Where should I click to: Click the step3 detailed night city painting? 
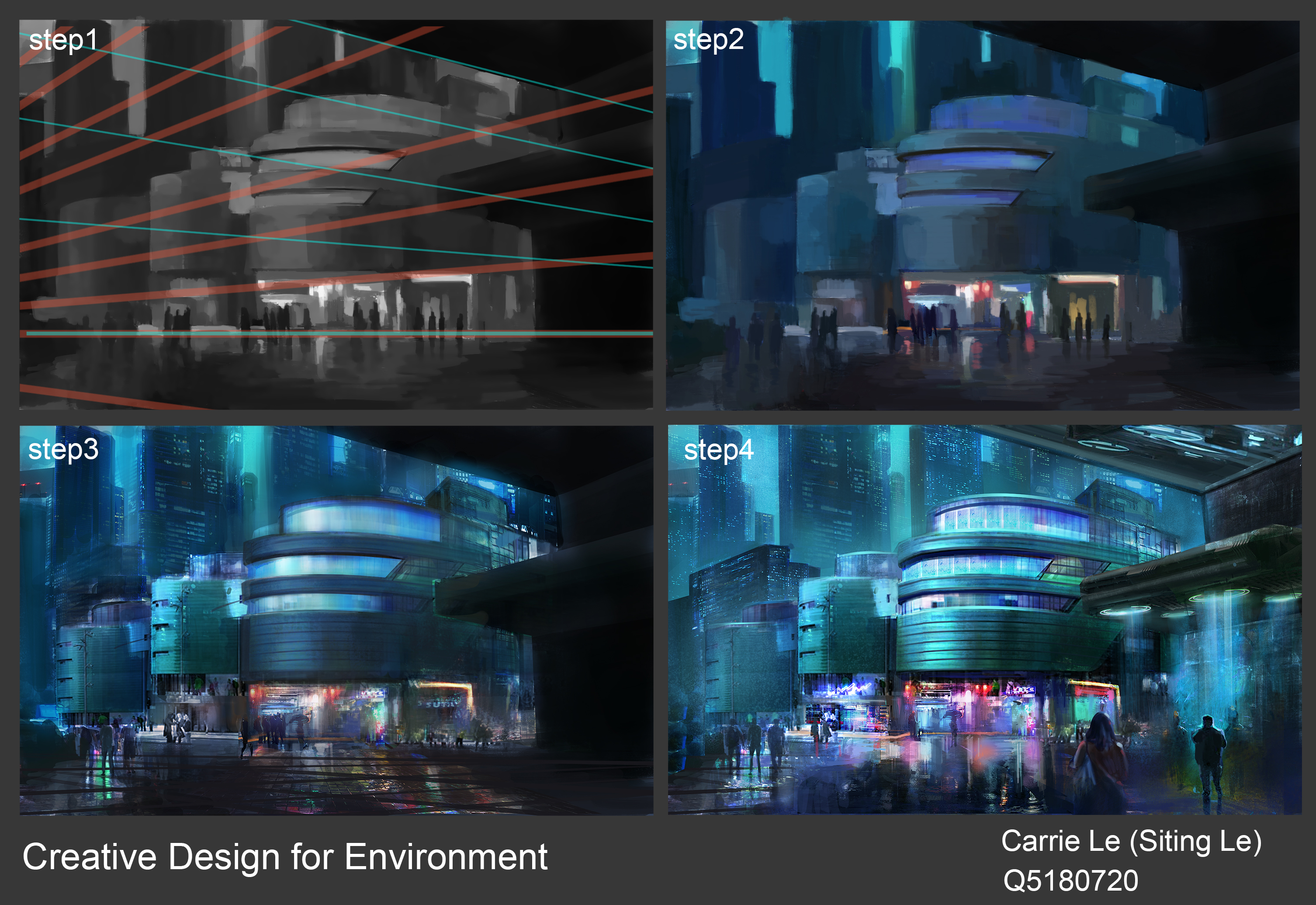336,621
